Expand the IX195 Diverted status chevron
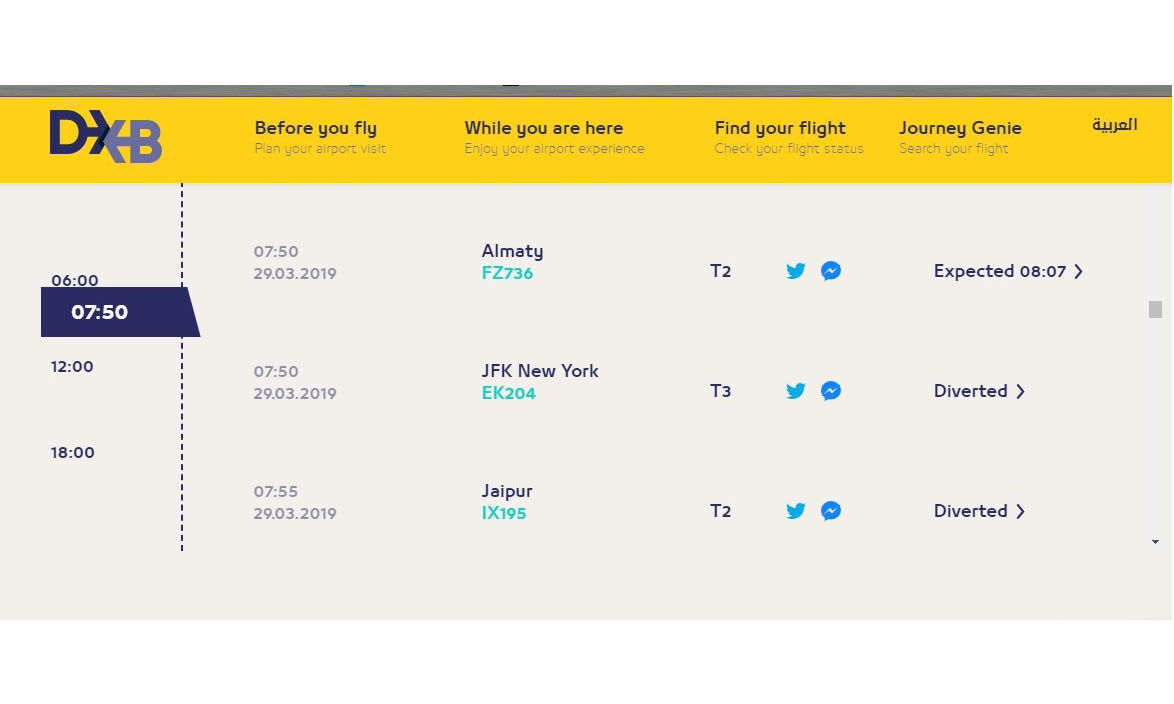The width and height of the screenshot is (1174, 704). (1020, 511)
